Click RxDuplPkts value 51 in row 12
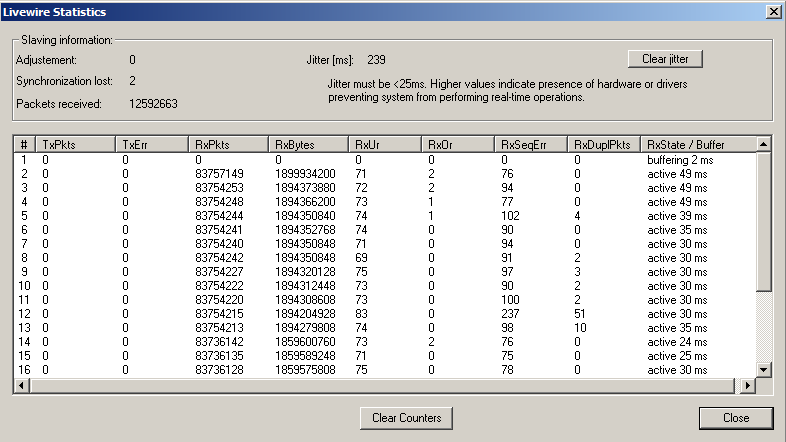The image size is (786, 442). pos(579,314)
